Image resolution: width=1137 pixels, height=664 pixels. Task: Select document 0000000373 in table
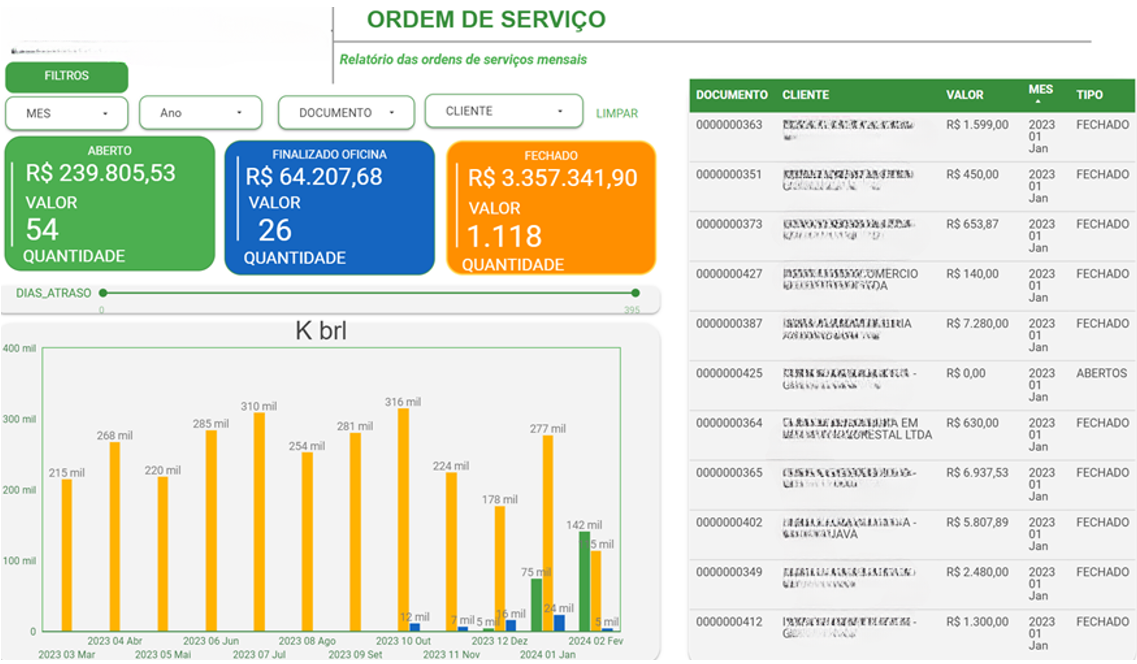pyautogui.click(x=729, y=225)
